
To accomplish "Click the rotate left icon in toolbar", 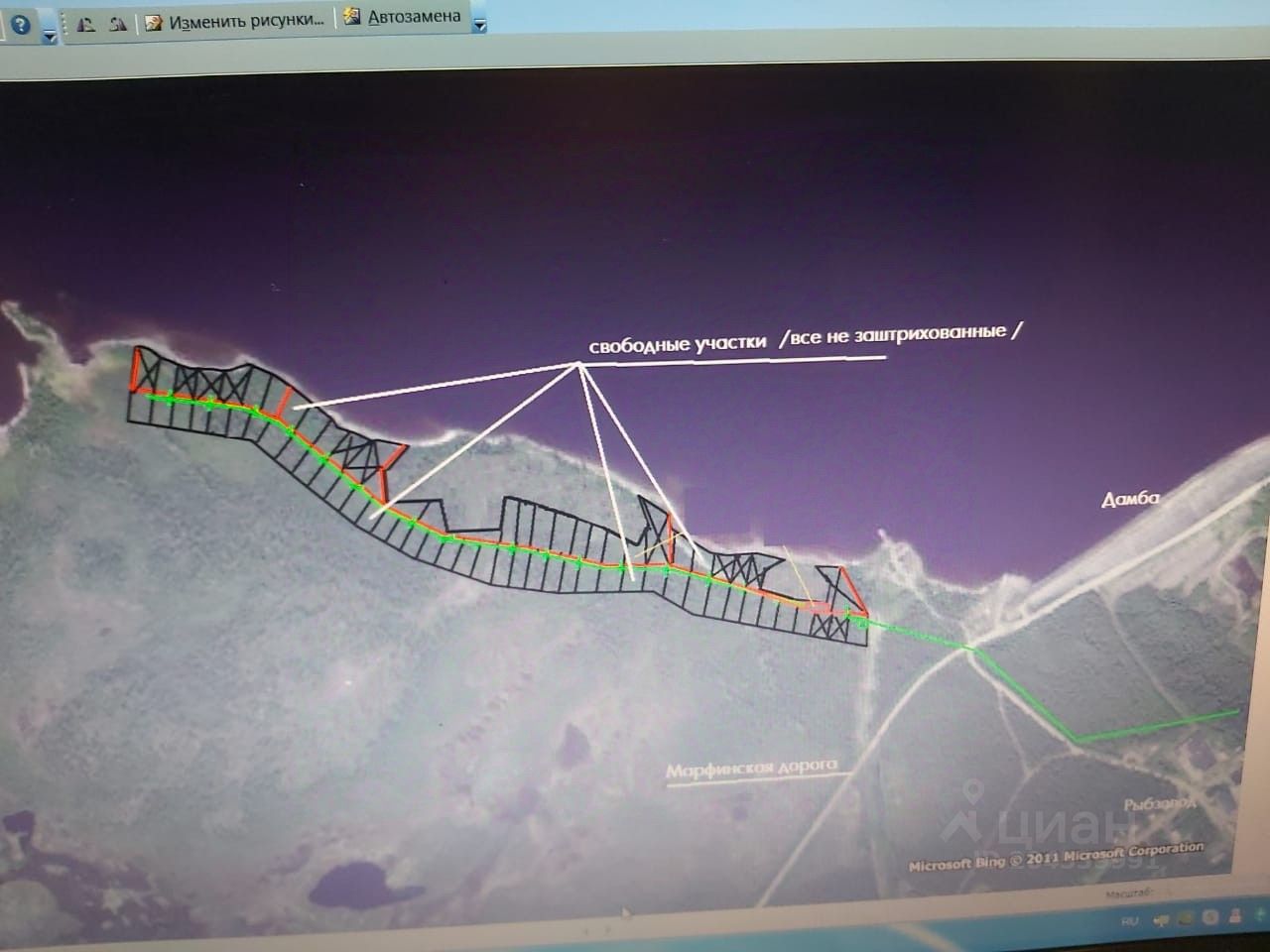I will coord(87,24).
